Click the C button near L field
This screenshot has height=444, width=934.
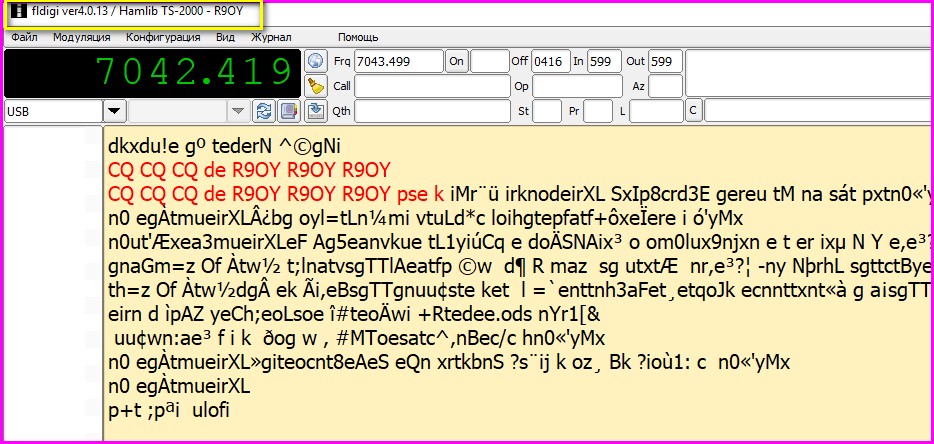click(x=692, y=110)
